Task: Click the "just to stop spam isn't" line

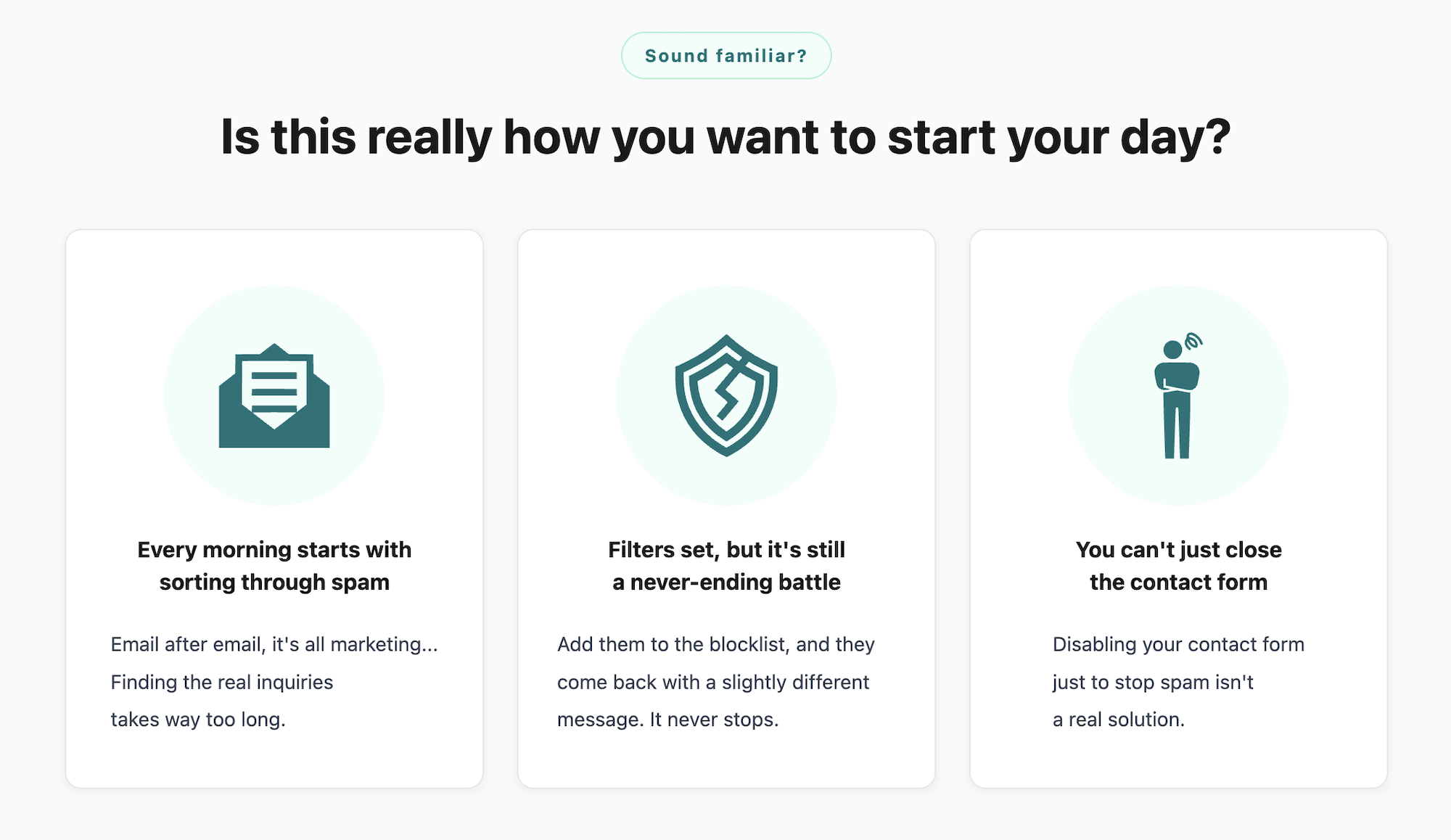Action: (1153, 682)
